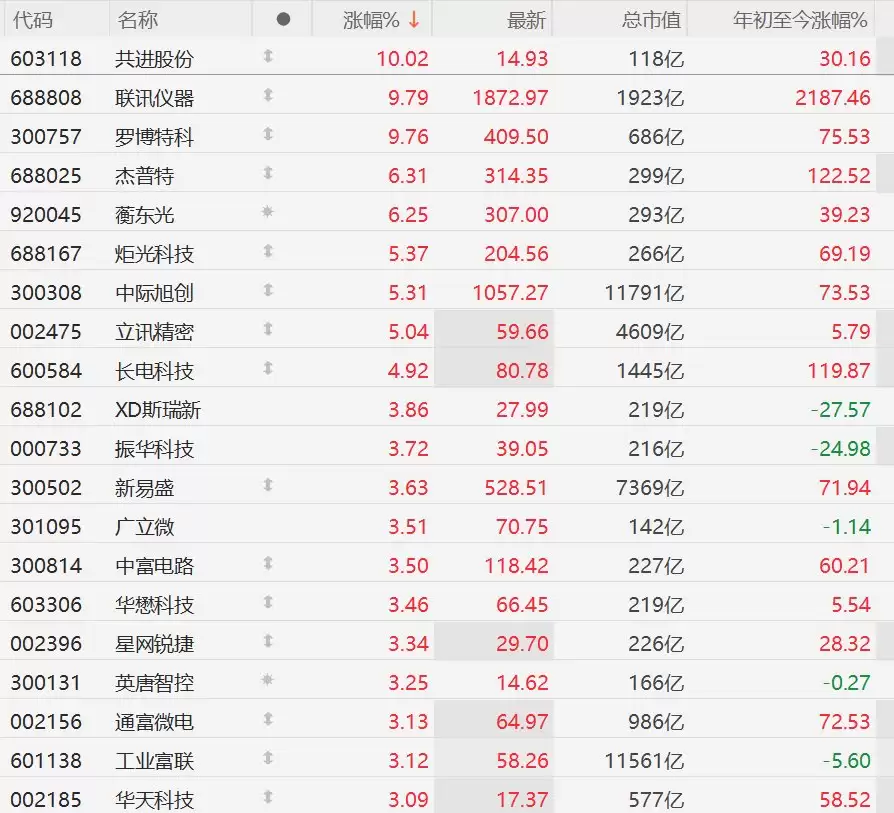Select stock name 新易盛
Screen dimensions: 894x813
(x=145, y=488)
